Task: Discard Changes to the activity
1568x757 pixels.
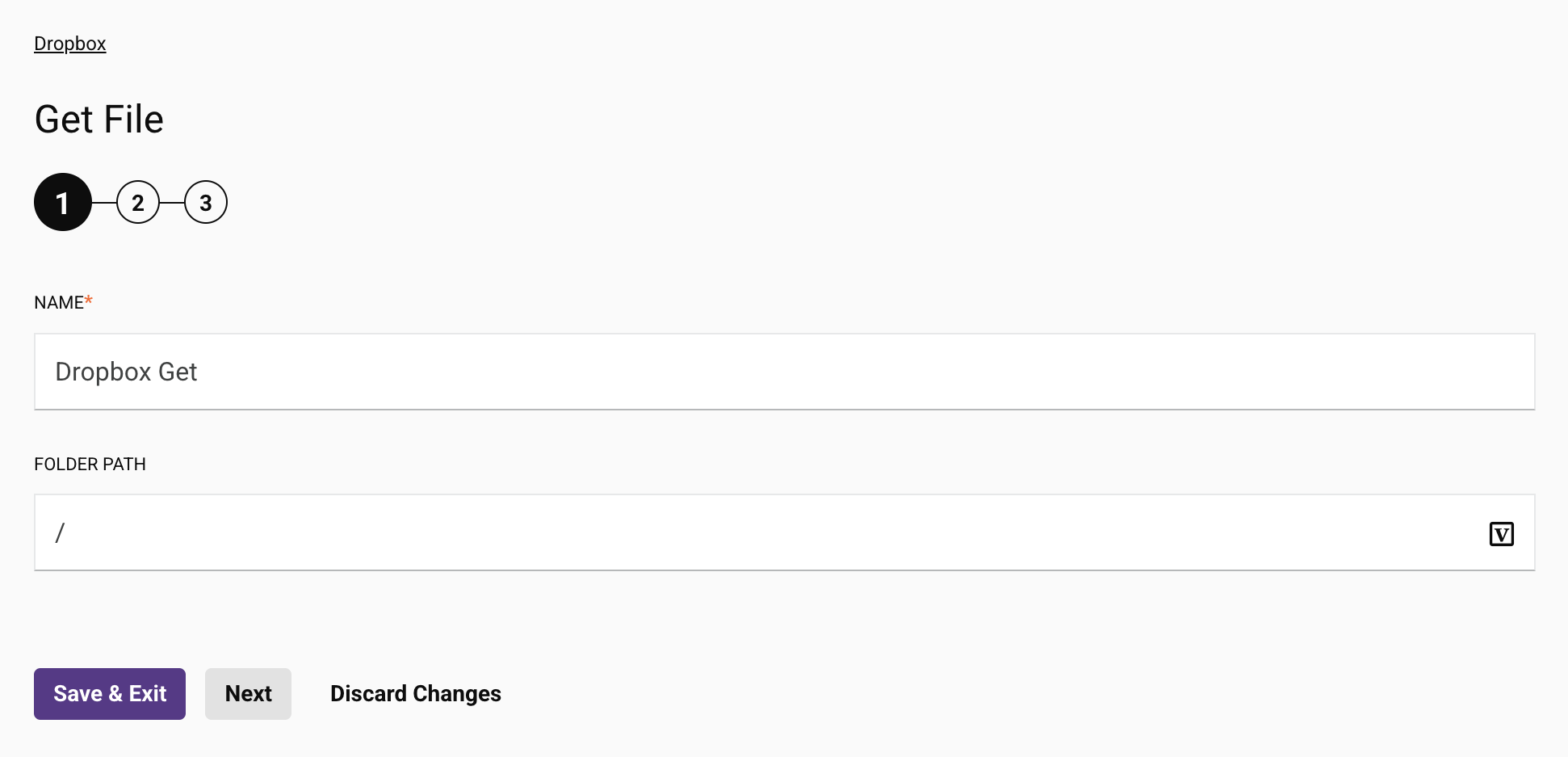Action: coord(415,694)
